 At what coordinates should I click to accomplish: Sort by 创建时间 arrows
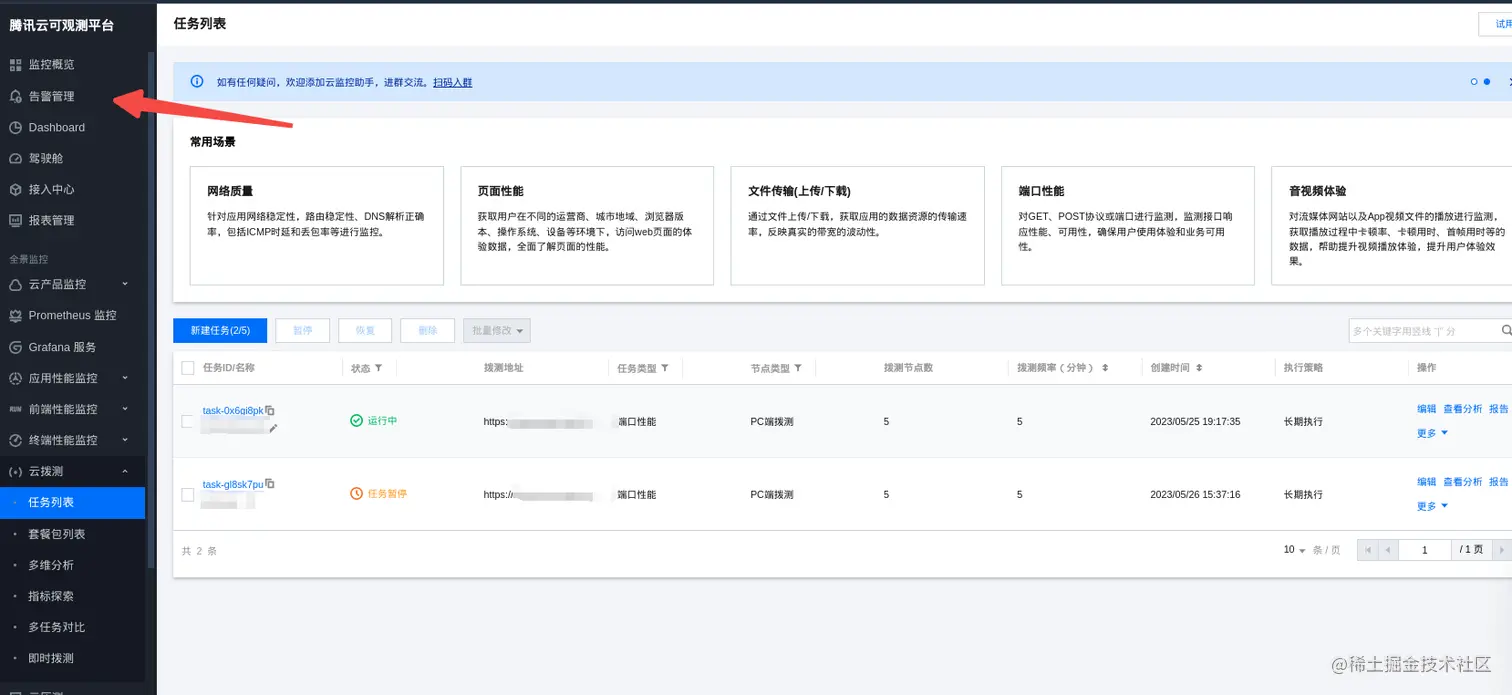(1199, 368)
